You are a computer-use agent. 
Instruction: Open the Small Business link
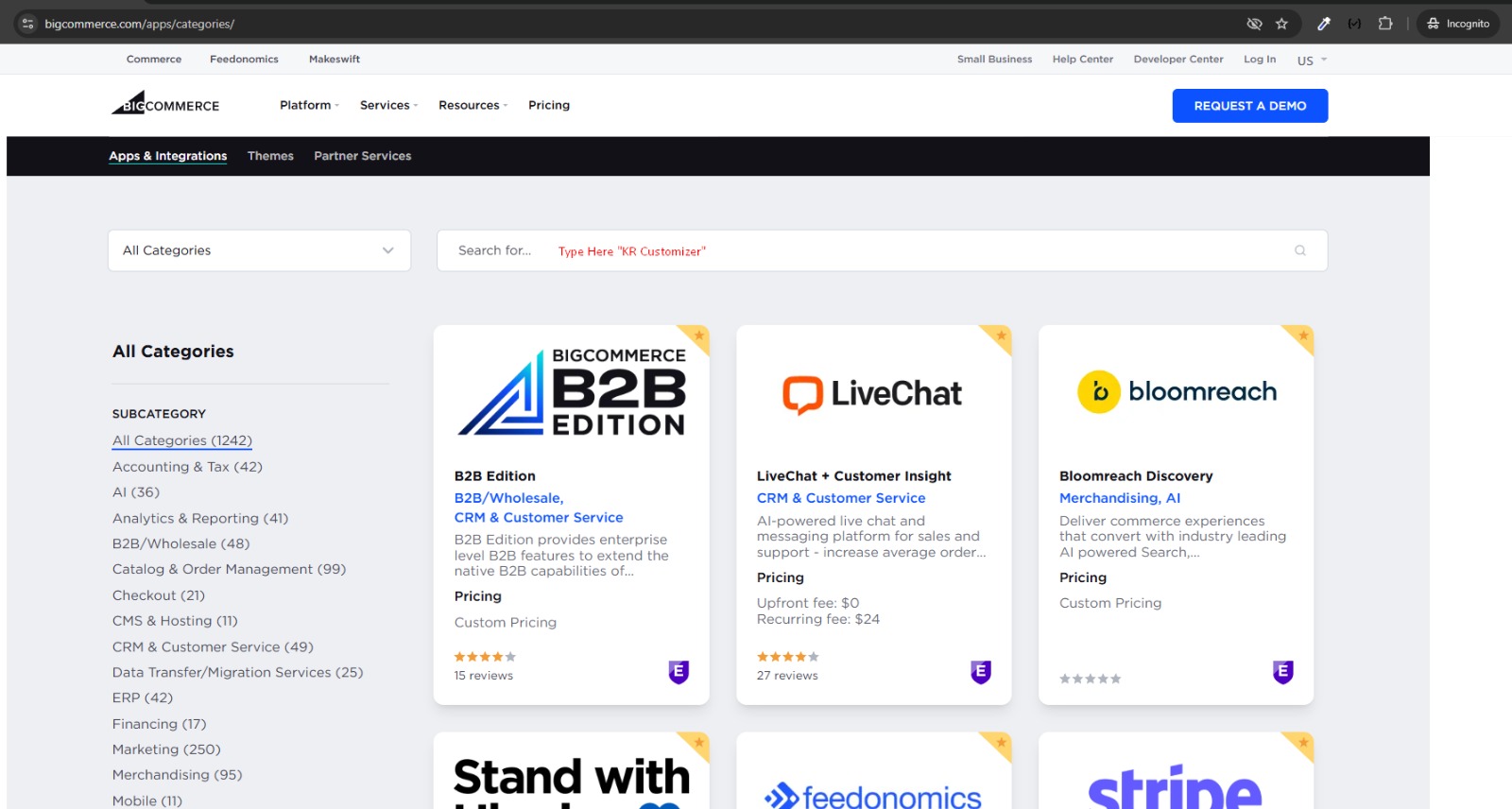coord(994,59)
